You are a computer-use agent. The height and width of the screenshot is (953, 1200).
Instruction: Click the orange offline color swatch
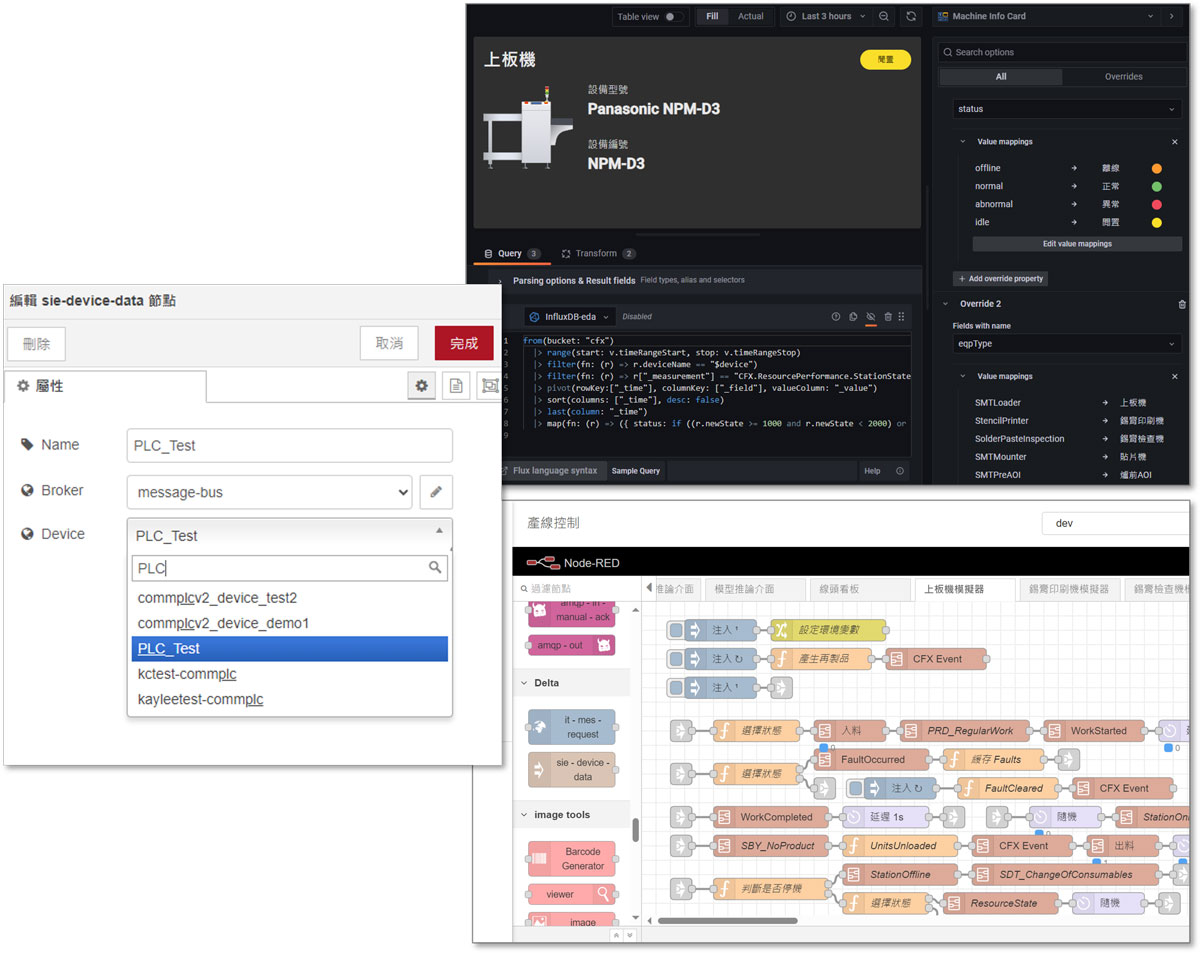(x=1156, y=169)
